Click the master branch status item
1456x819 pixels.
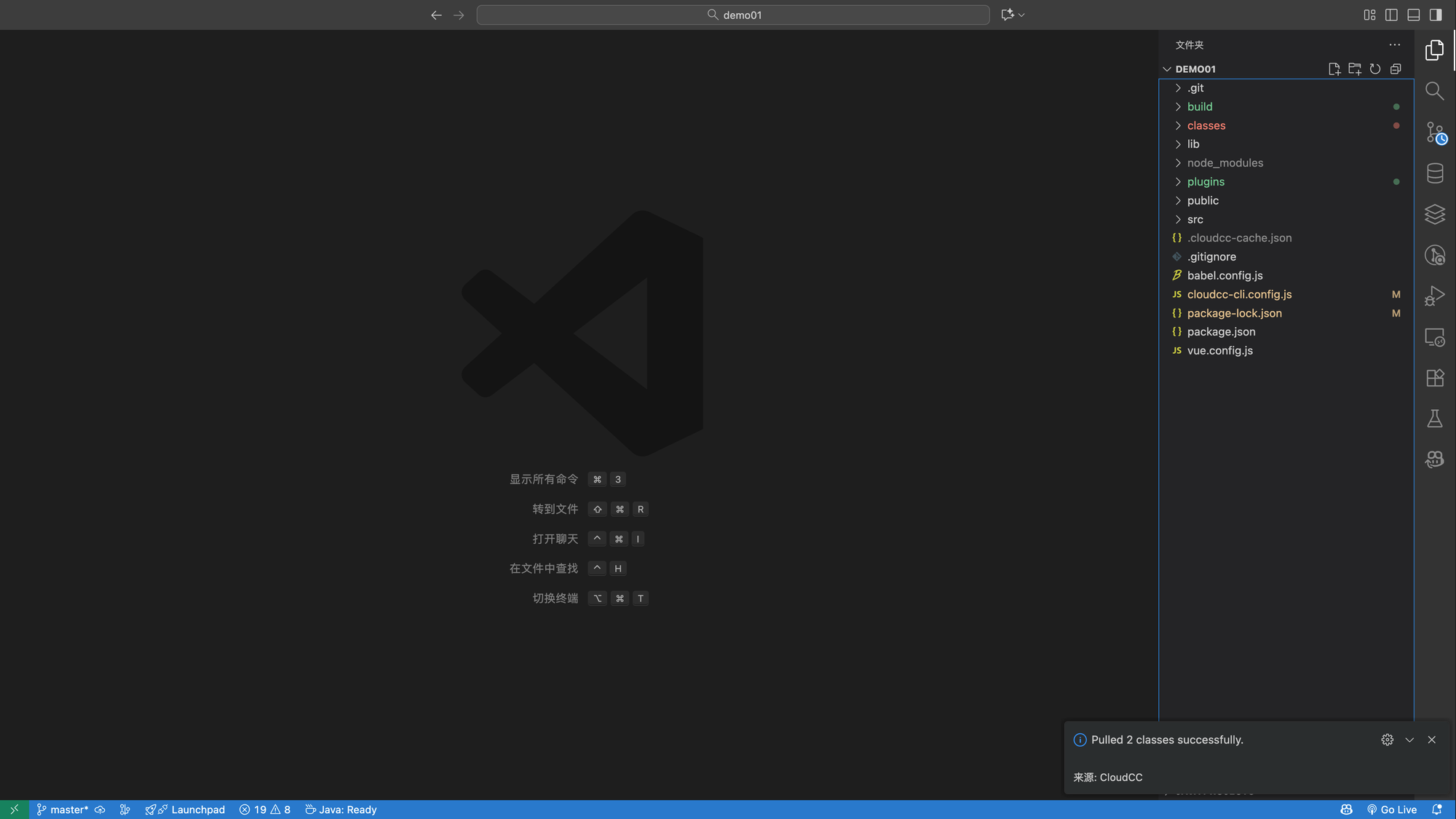pyautogui.click(x=63, y=810)
